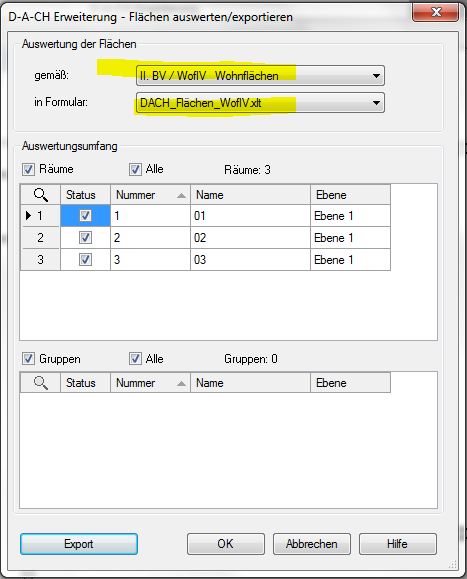Confirm with the OK button
The width and height of the screenshot is (467, 579).
point(226,544)
